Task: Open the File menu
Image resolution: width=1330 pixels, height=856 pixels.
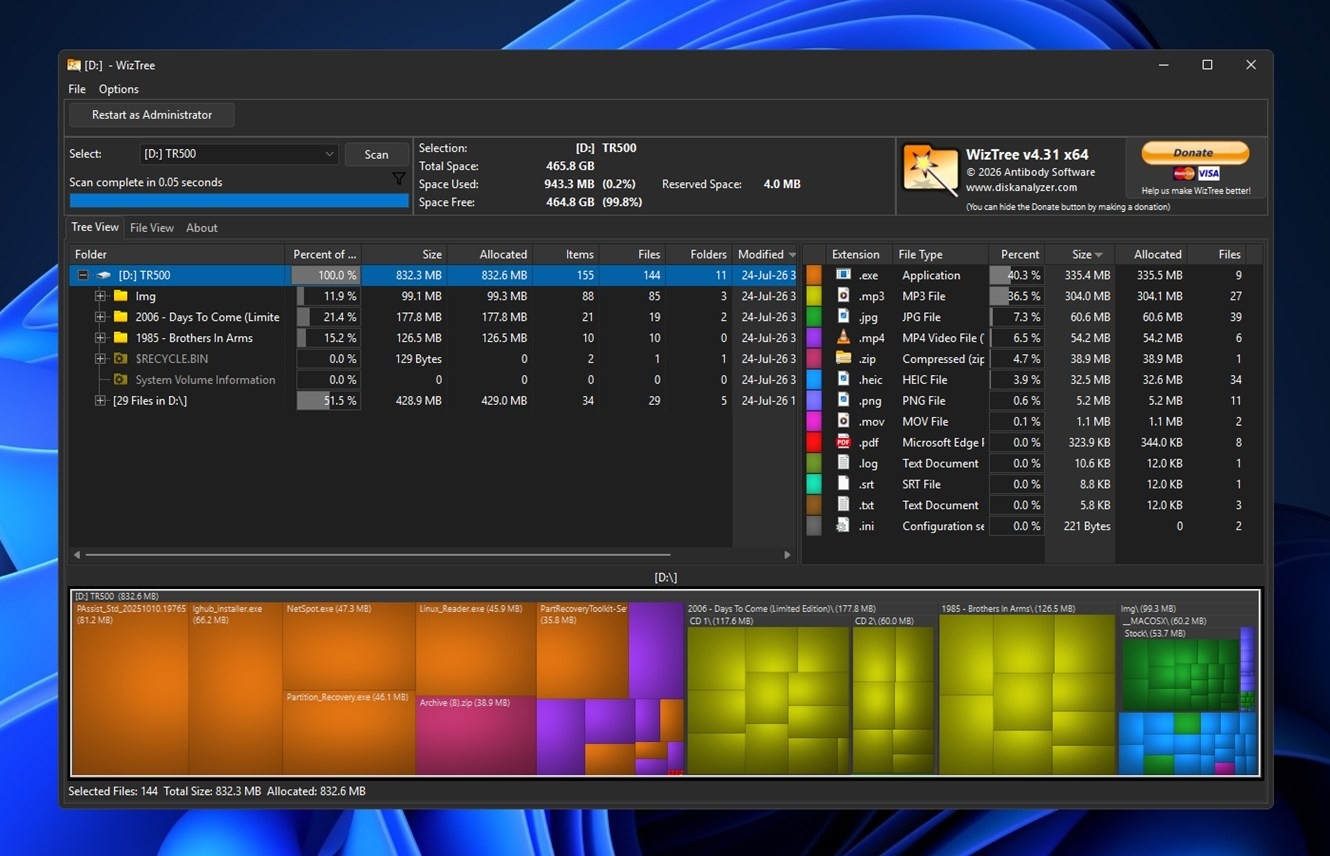Action: click(77, 89)
